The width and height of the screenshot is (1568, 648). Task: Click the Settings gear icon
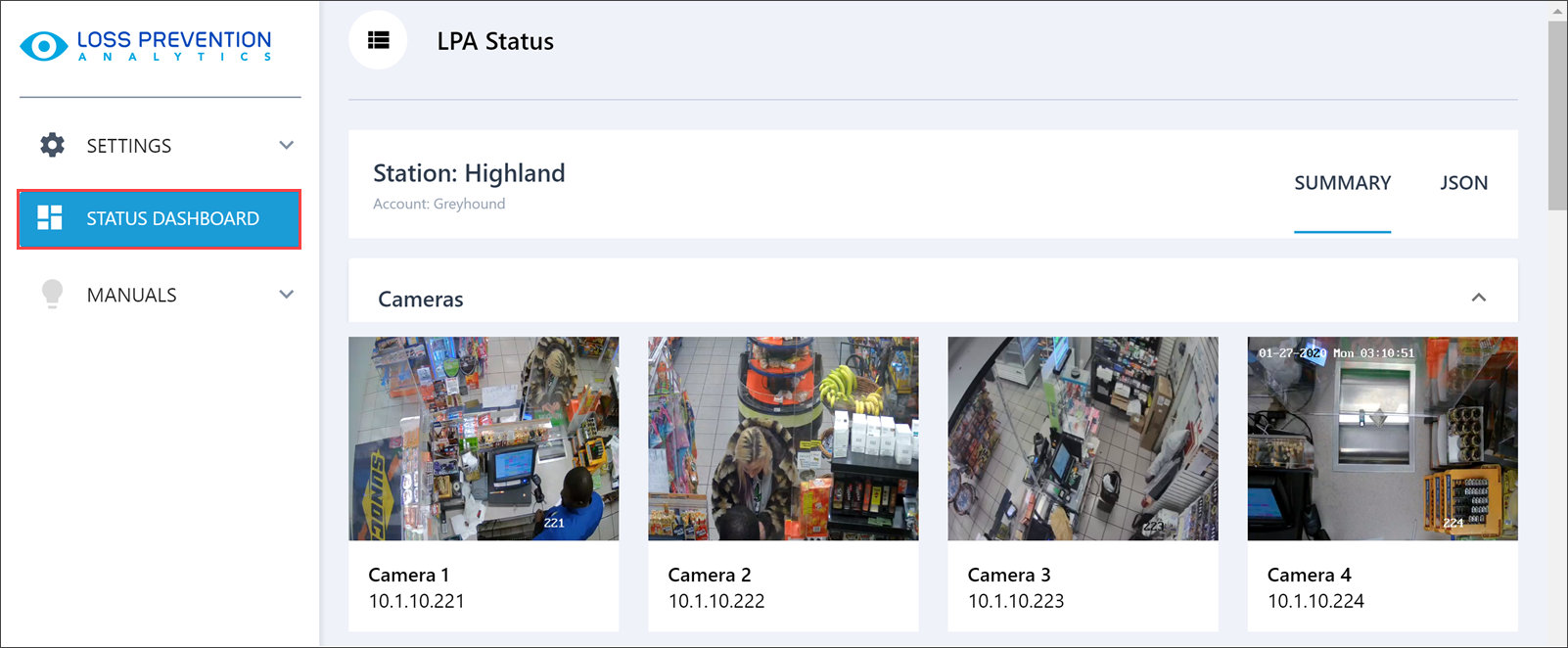pyautogui.click(x=52, y=146)
